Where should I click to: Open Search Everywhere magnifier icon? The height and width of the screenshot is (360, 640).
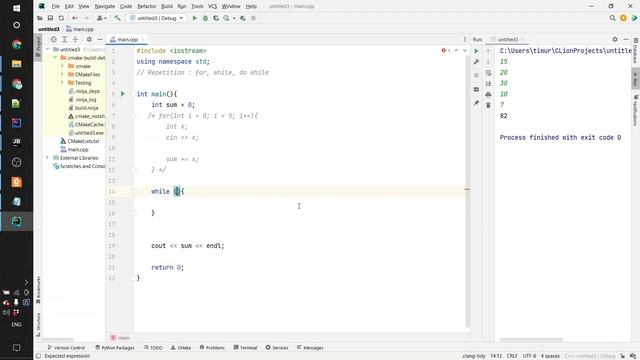[x=612, y=18]
